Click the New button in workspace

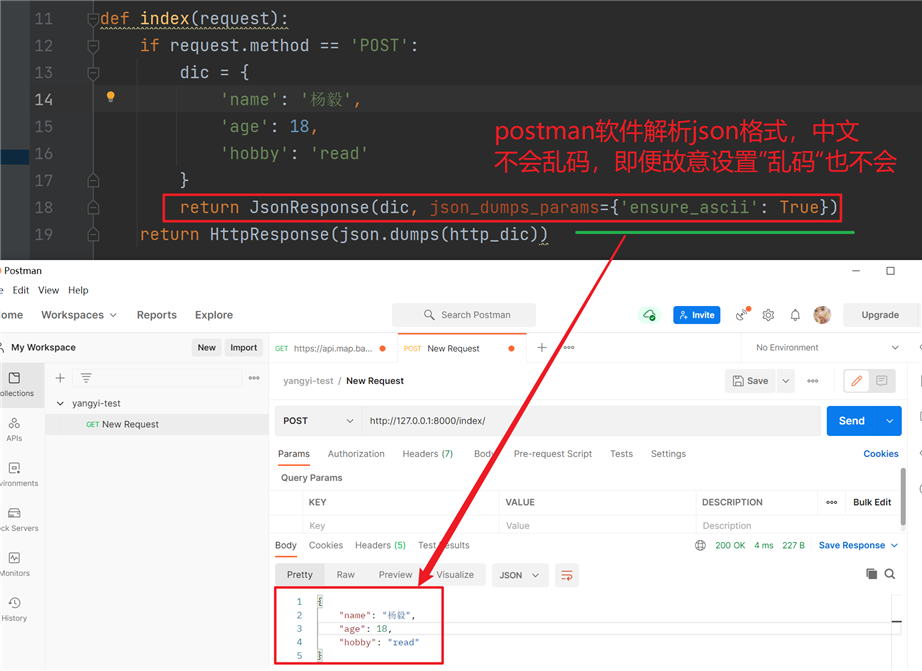206,348
